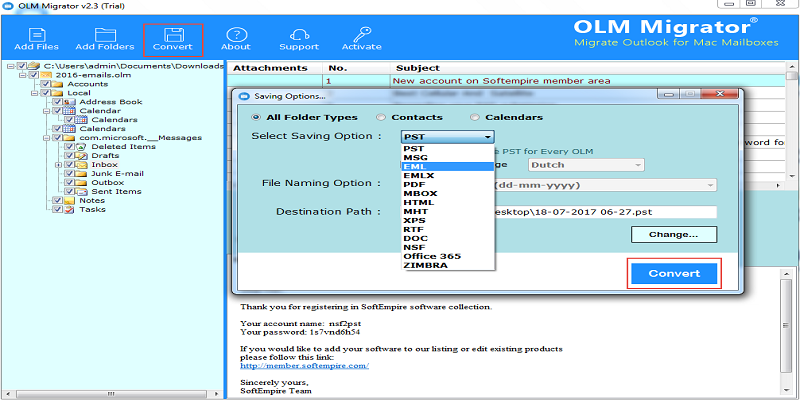Click the No. column header
This screenshot has width=800, height=400.
click(x=357, y=68)
